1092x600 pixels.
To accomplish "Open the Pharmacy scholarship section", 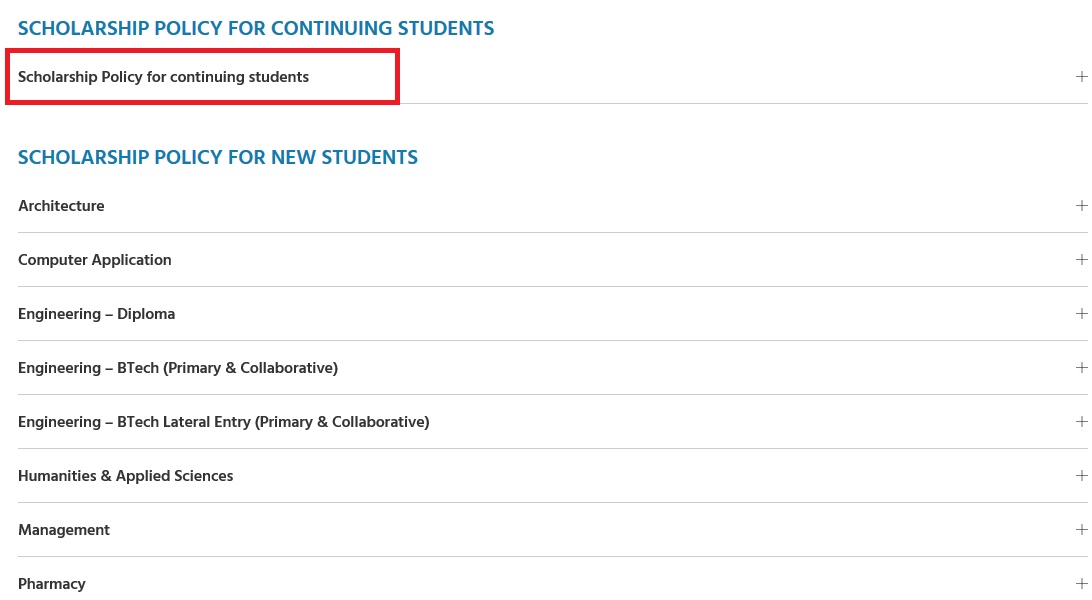I will 52,584.
